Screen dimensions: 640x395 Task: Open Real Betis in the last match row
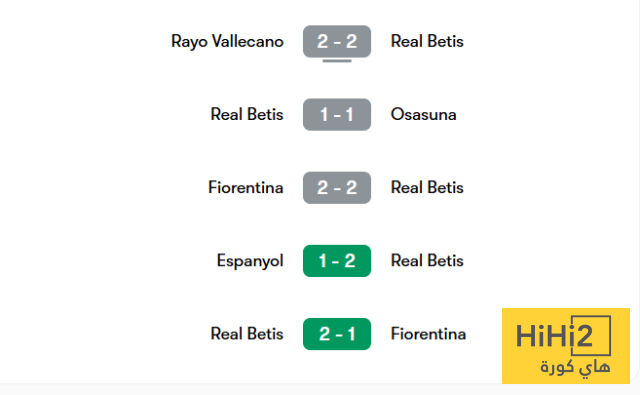point(247,334)
